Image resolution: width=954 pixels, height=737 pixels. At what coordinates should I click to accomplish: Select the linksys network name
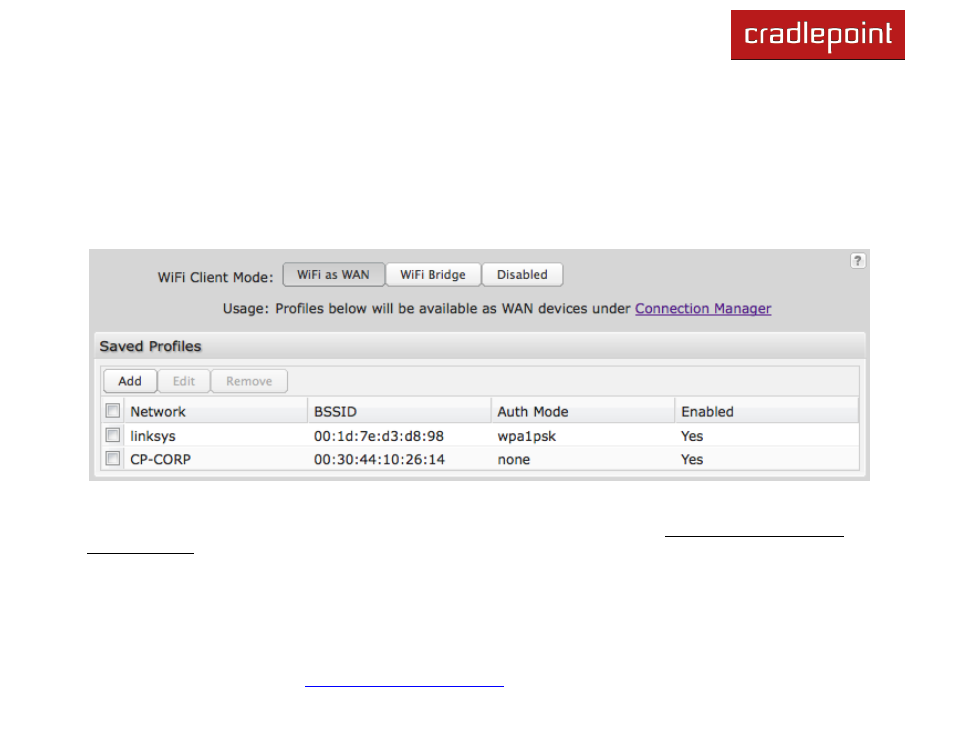[x=153, y=436]
